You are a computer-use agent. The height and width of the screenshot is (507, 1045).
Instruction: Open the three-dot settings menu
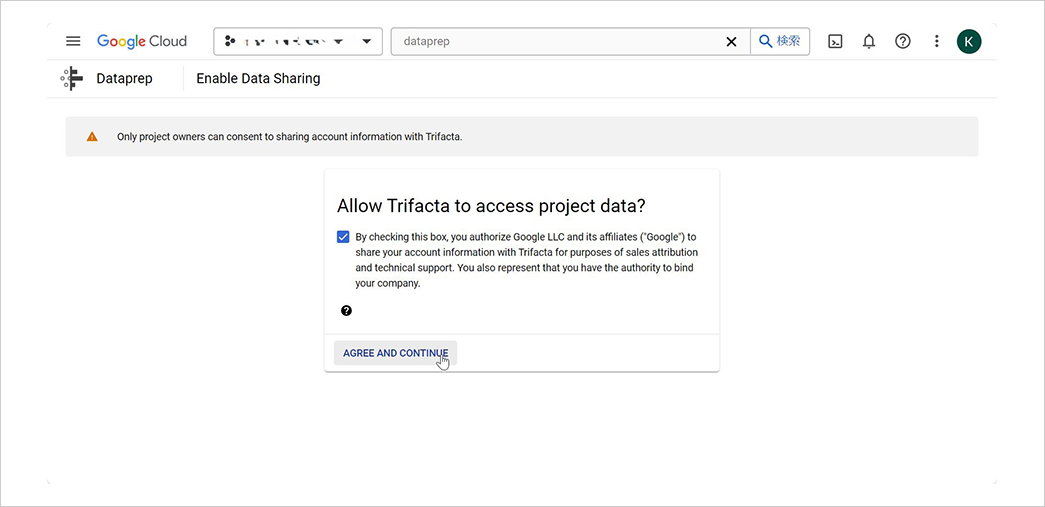(936, 41)
